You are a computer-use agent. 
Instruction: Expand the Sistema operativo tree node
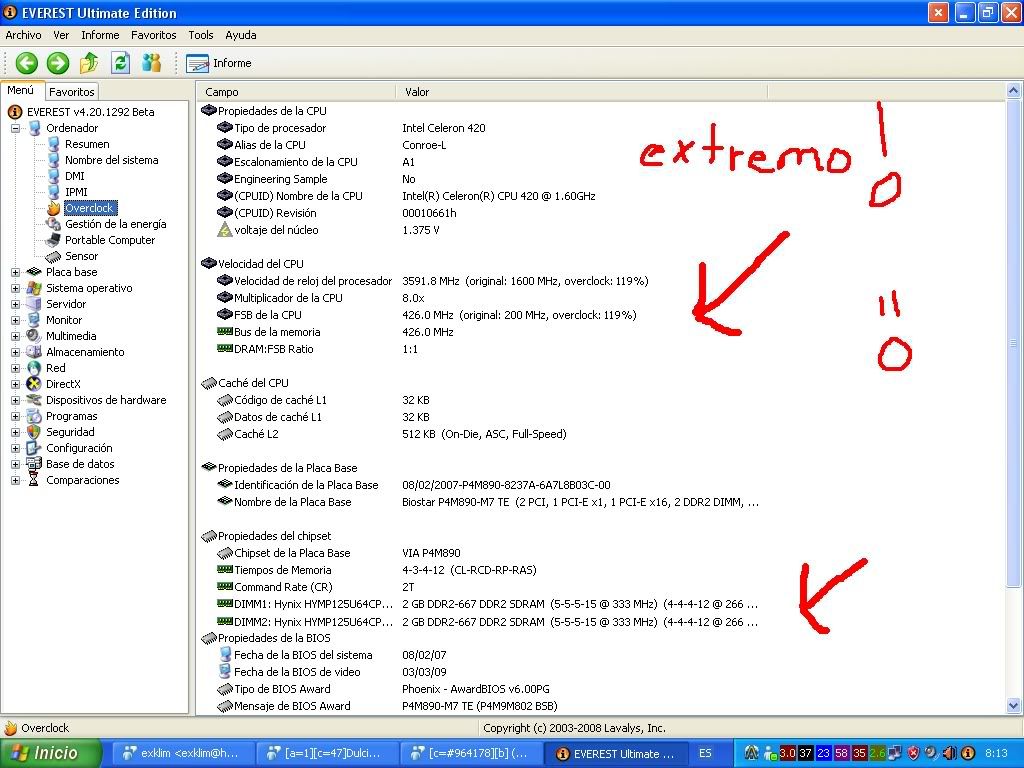[x=16, y=288]
